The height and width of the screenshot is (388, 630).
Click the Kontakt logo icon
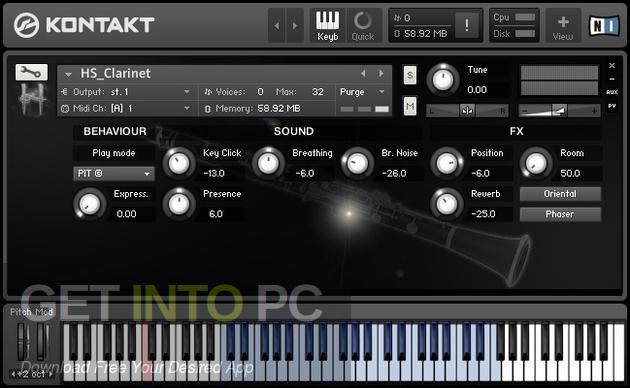pos(26,25)
